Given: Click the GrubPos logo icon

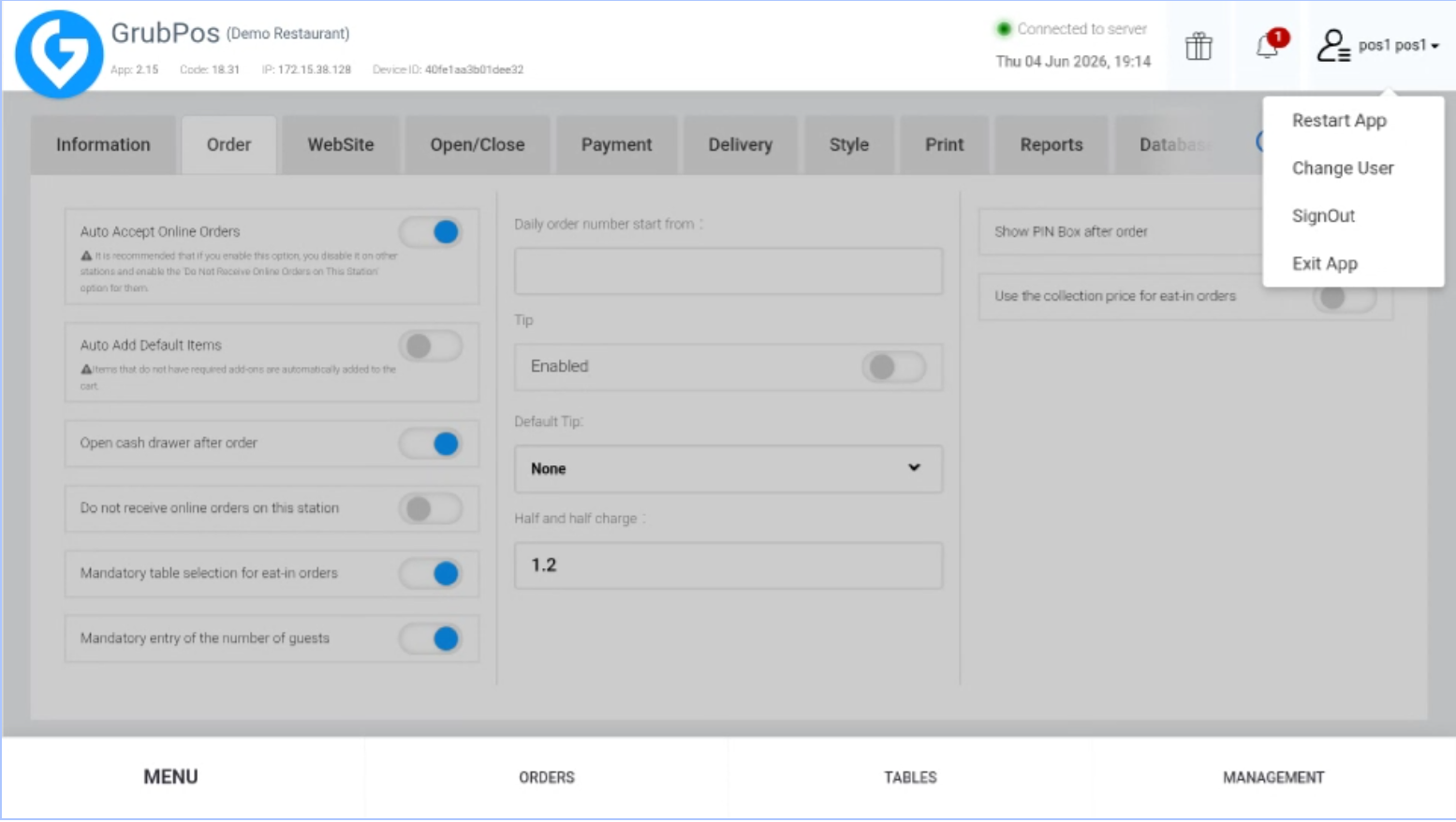Looking at the screenshot, I should click(x=59, y=53).
